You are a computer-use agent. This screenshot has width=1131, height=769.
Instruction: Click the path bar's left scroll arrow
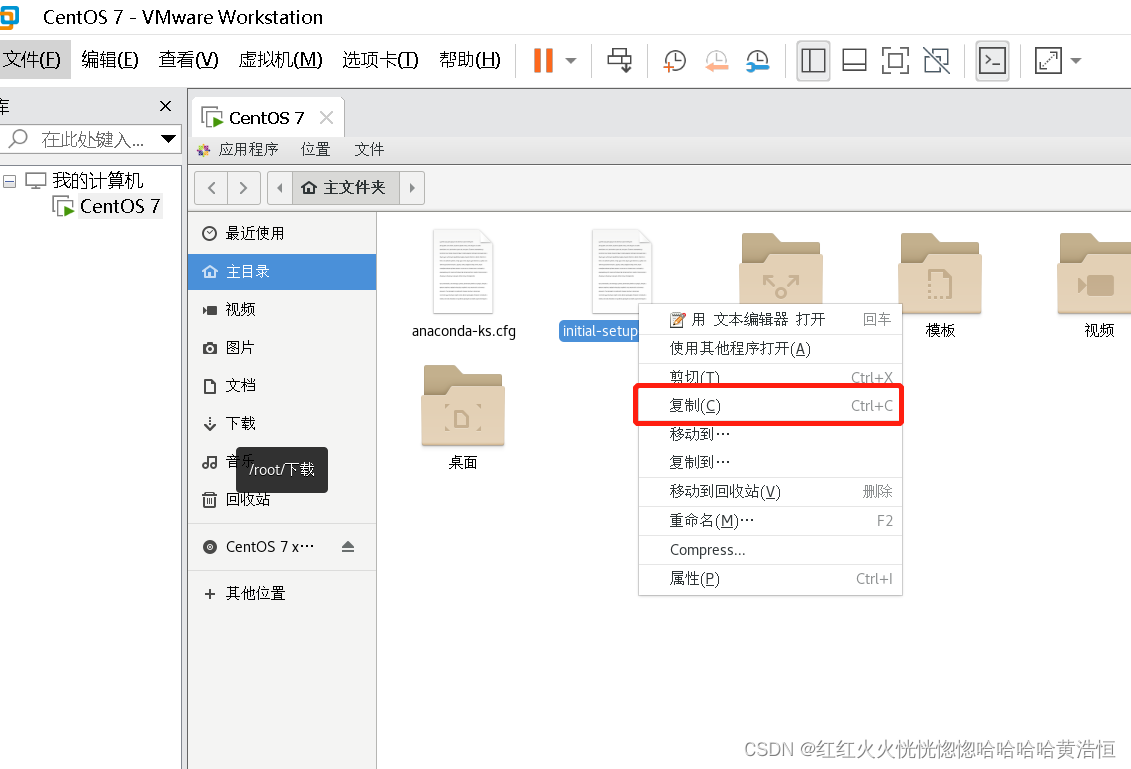click(280, 188)
